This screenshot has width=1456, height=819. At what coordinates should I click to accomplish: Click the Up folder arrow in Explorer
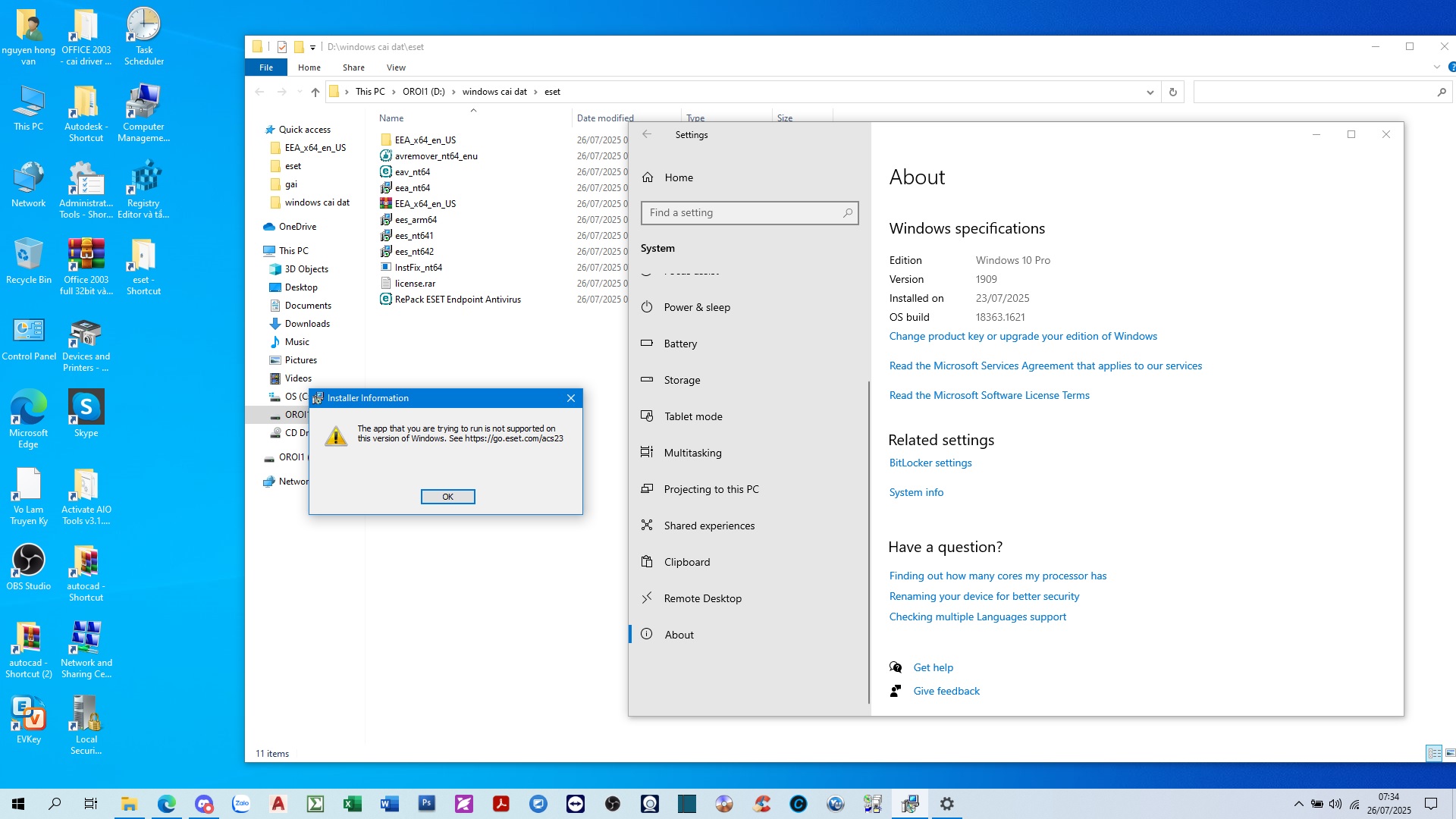(x=315, y=92)
